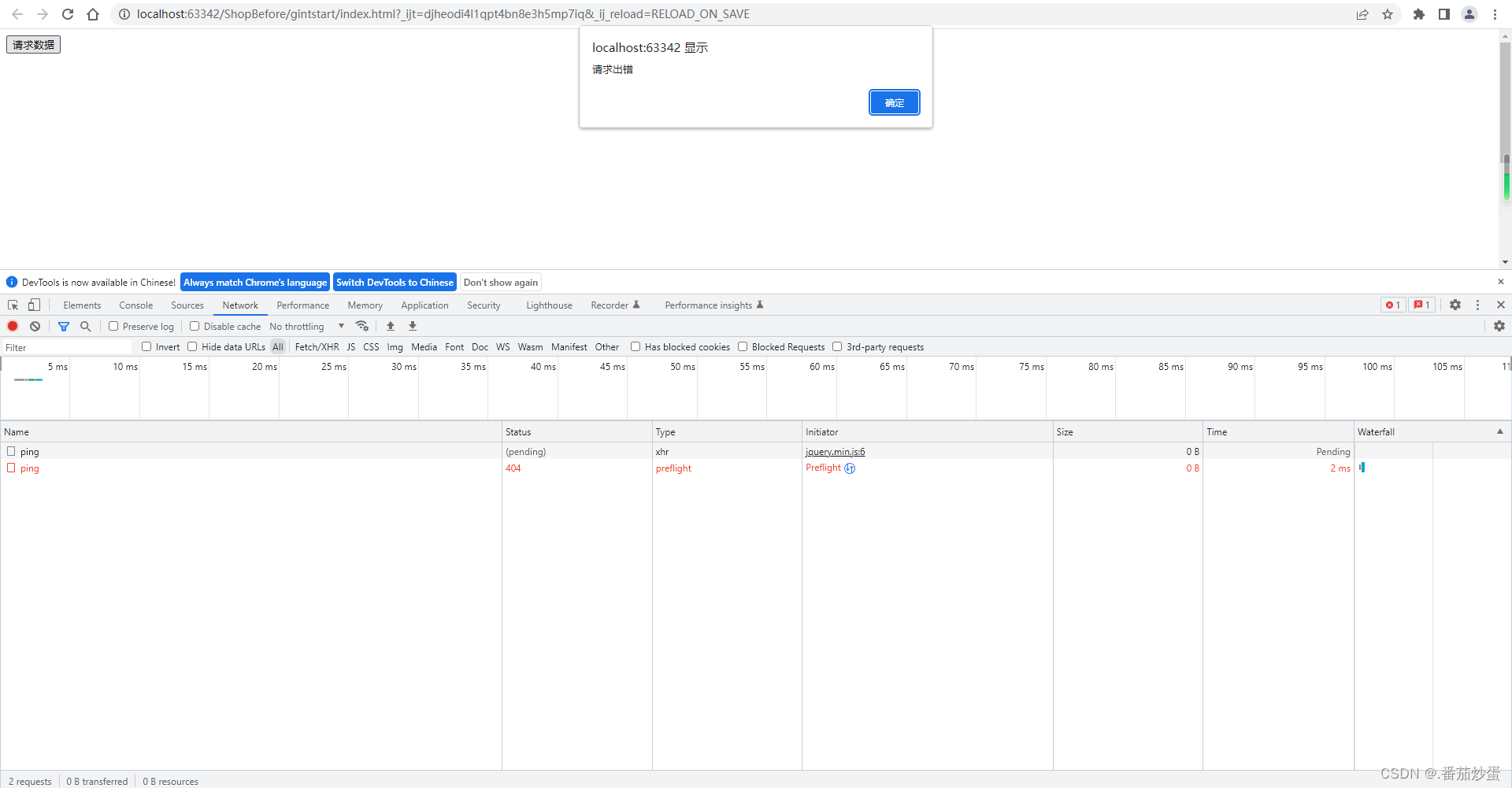Filter requests by JS type
Viewport: 1512px width, 788px height.
[x=351, y=346]
